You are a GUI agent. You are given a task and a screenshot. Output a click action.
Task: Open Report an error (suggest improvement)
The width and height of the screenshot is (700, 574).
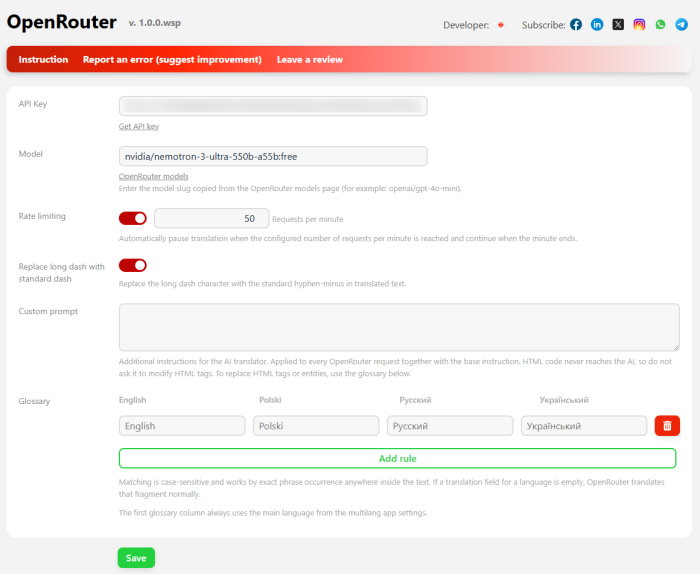(172, 59)
